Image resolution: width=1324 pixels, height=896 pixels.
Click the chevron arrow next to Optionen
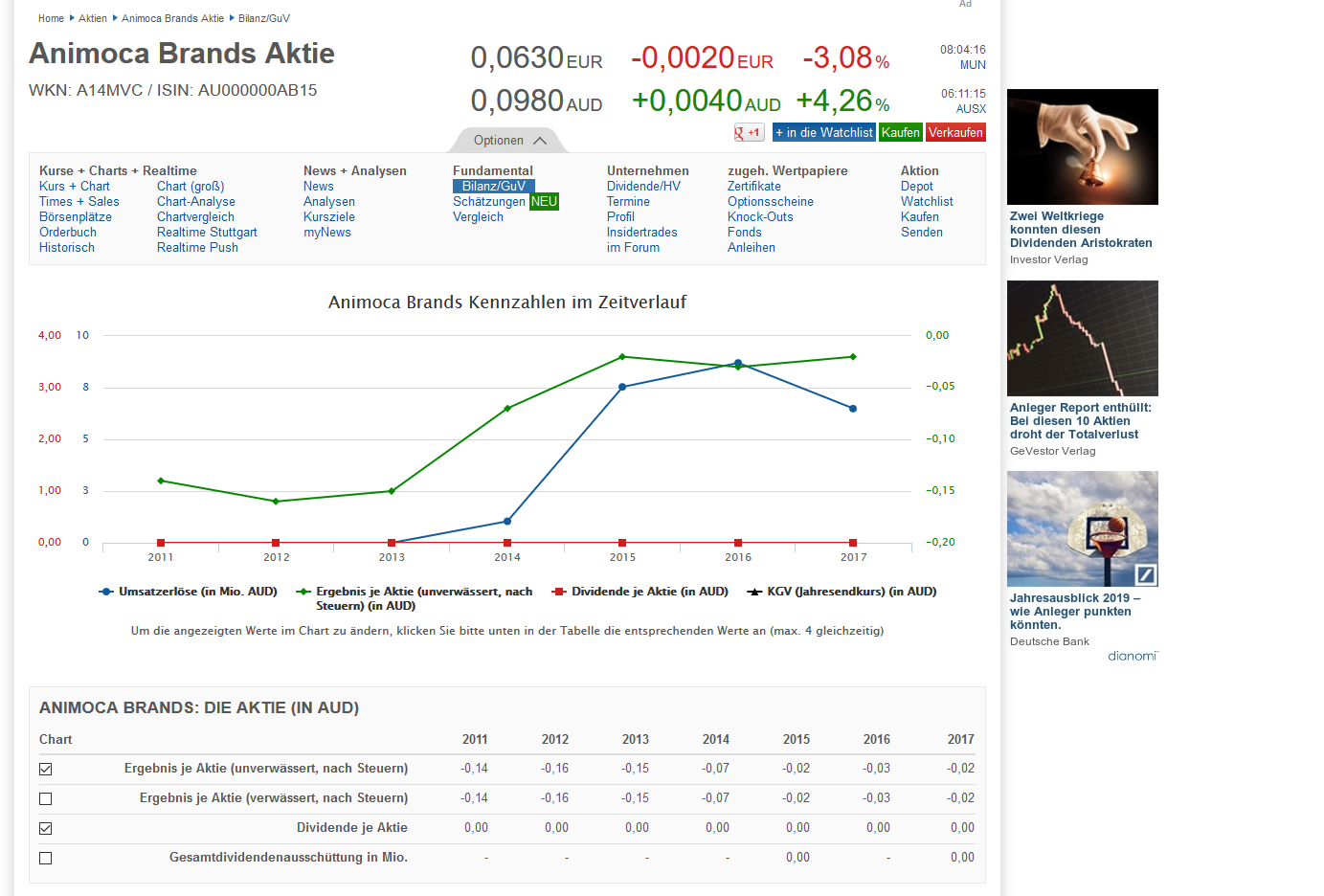coord(540,141)
